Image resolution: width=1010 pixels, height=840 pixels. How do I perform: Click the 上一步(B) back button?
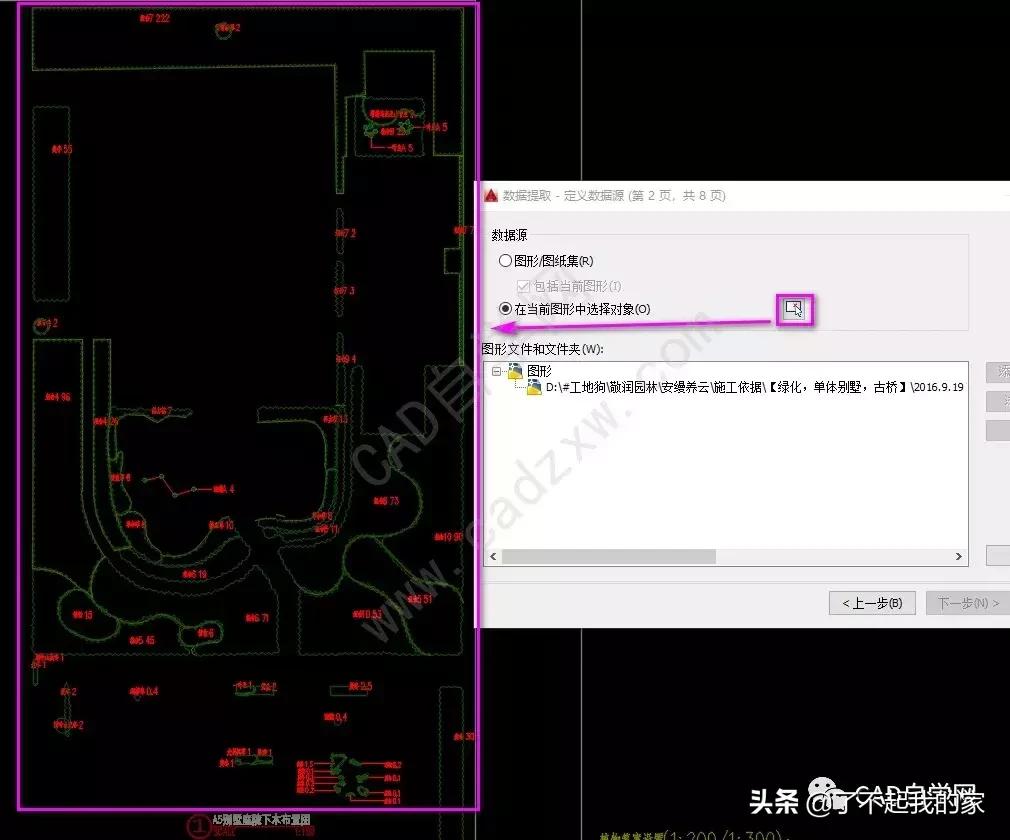click(x=872, y=602)
